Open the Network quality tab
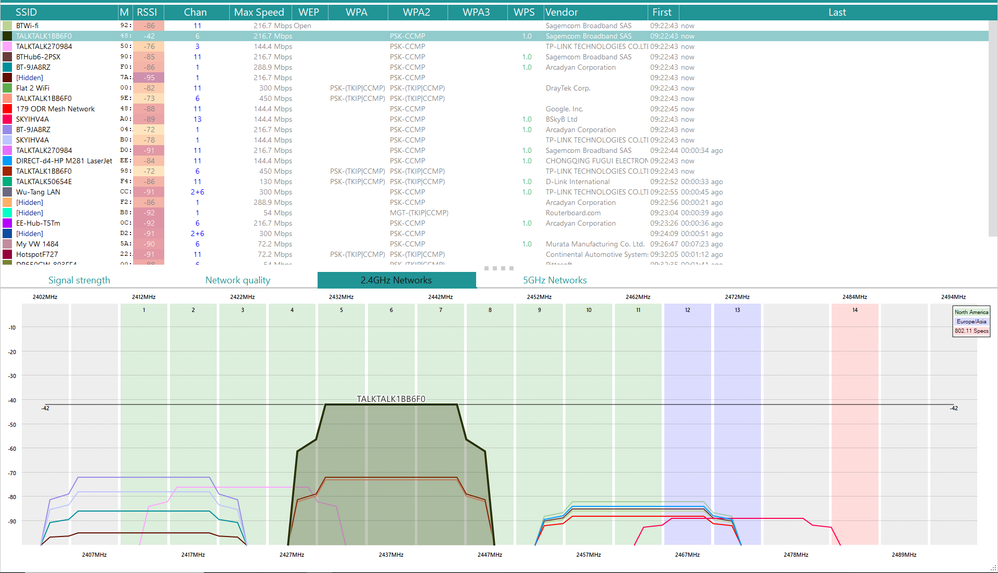Viewport: 998px width, 573px height. pyautogui.click(x=238, y=280)
